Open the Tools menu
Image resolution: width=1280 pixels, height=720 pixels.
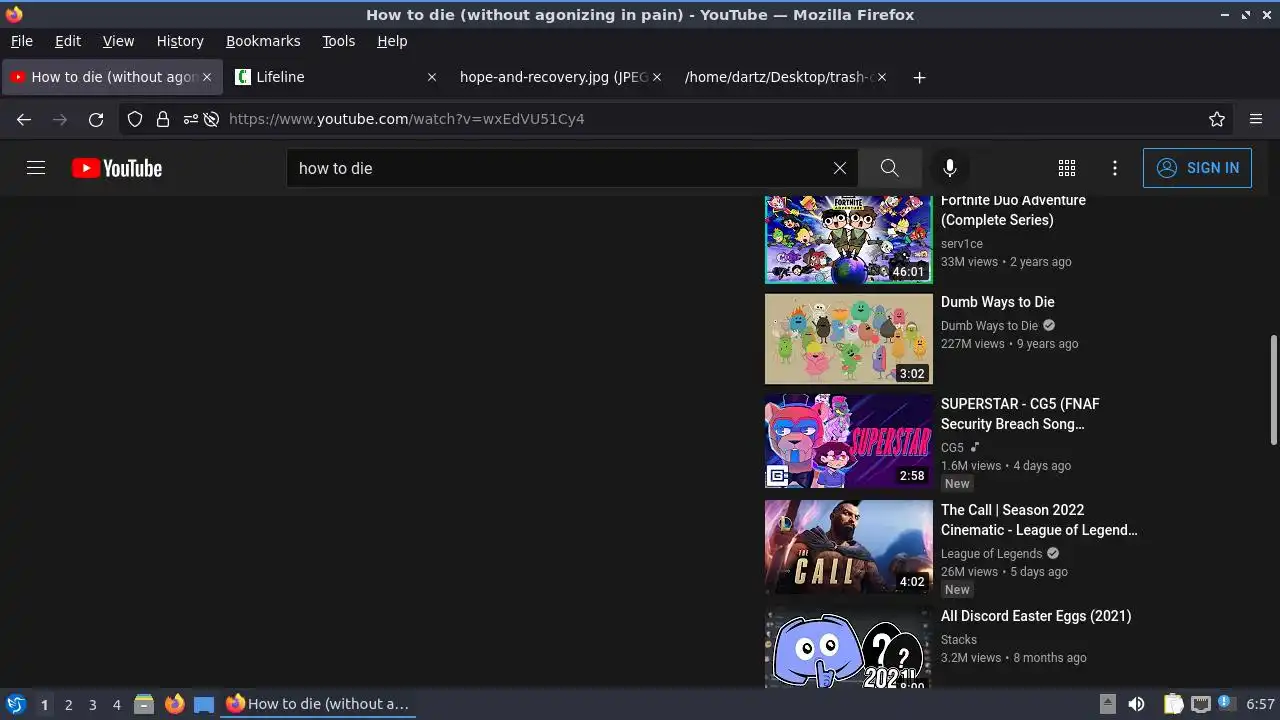(x=339, y=41)
